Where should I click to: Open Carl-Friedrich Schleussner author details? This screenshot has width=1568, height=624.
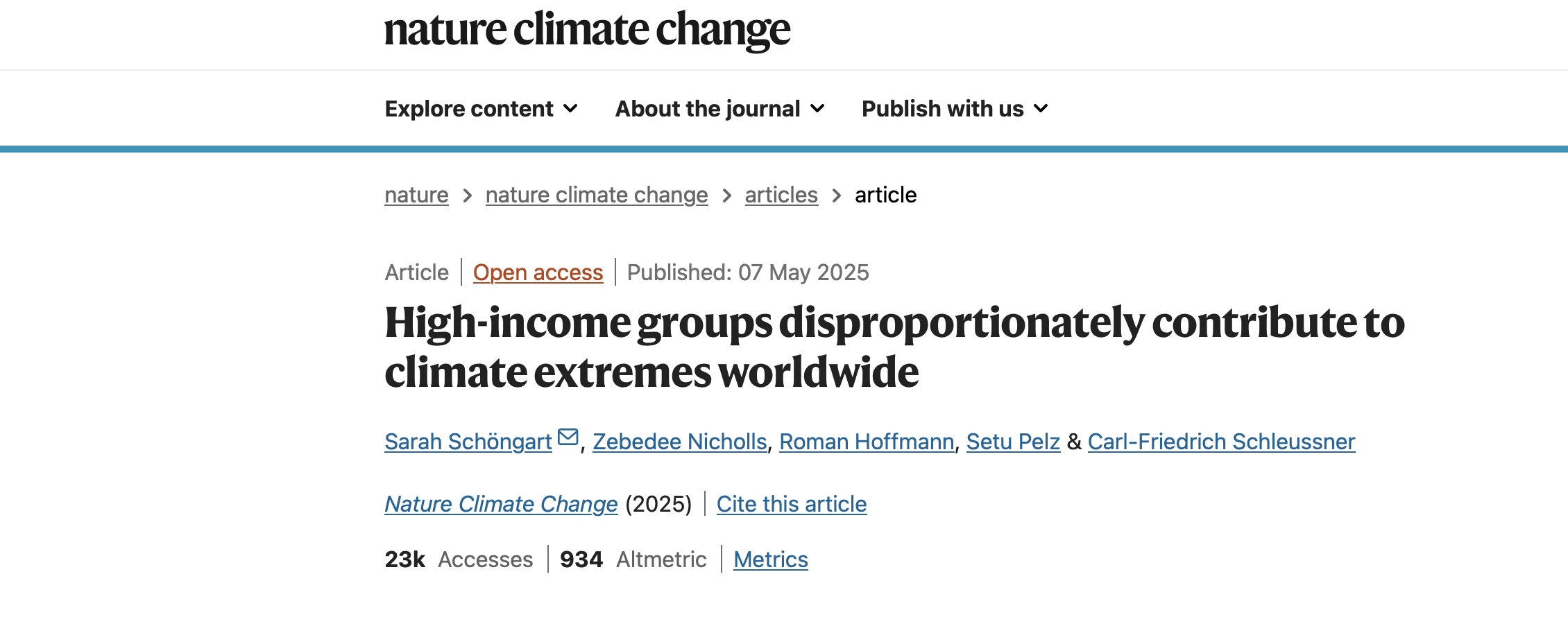click(x=1221, y=442)
